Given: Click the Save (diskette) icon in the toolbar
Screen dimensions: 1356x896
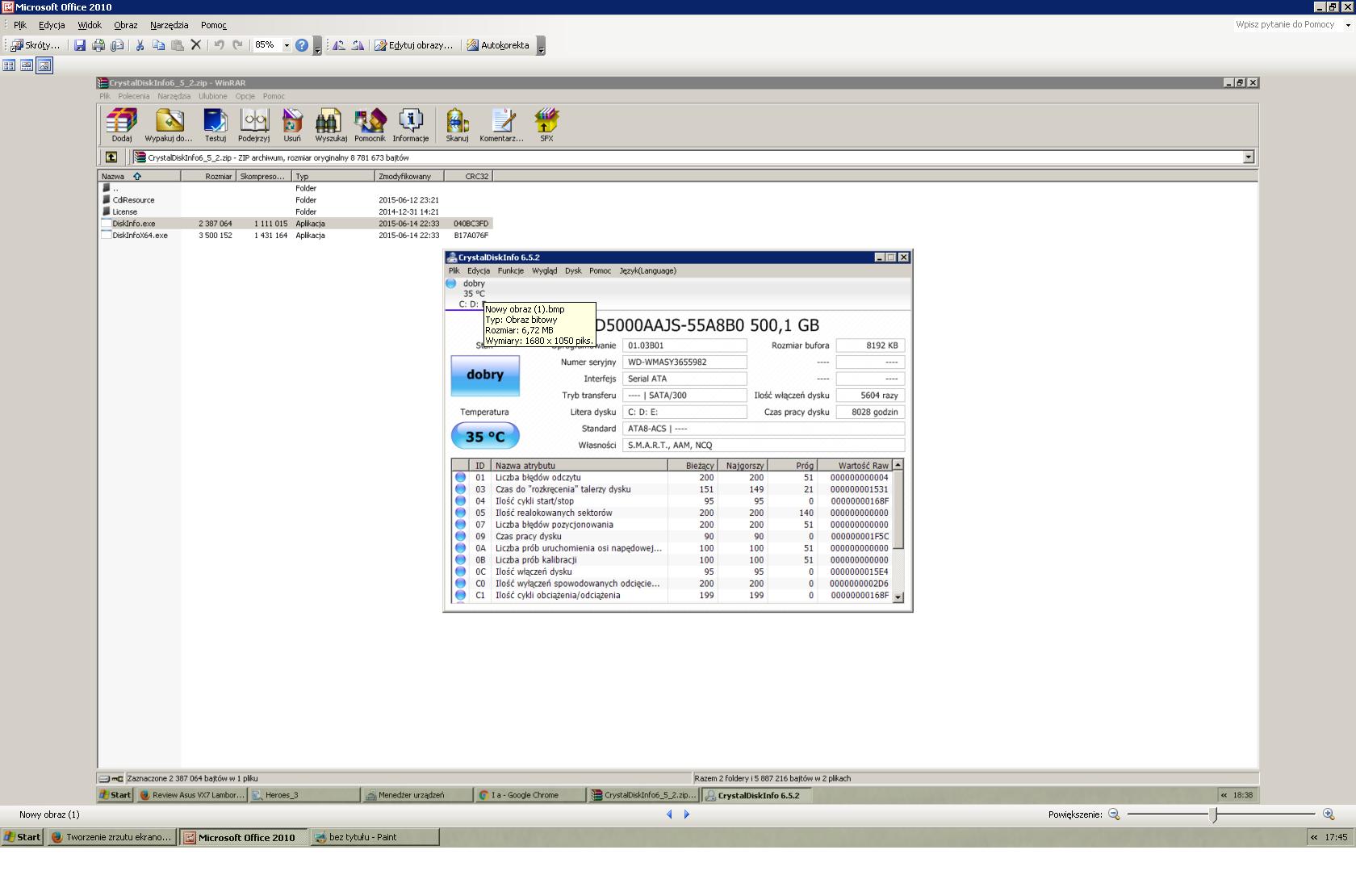Looking at the screenshot, I should point(80,45).
